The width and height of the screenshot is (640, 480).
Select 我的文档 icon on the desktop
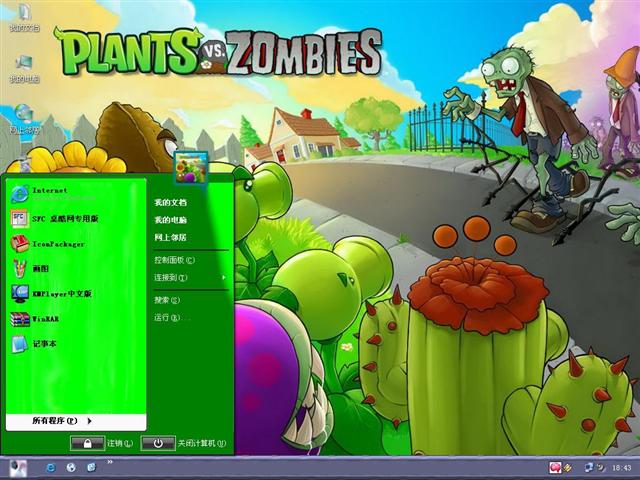(24, 17)
